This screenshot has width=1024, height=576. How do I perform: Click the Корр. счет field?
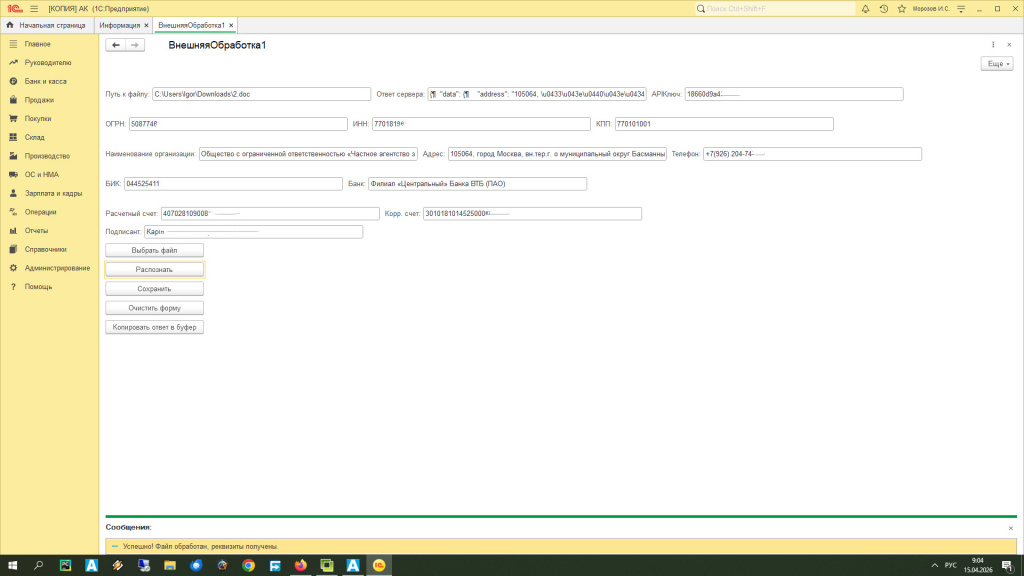point(532,214)
